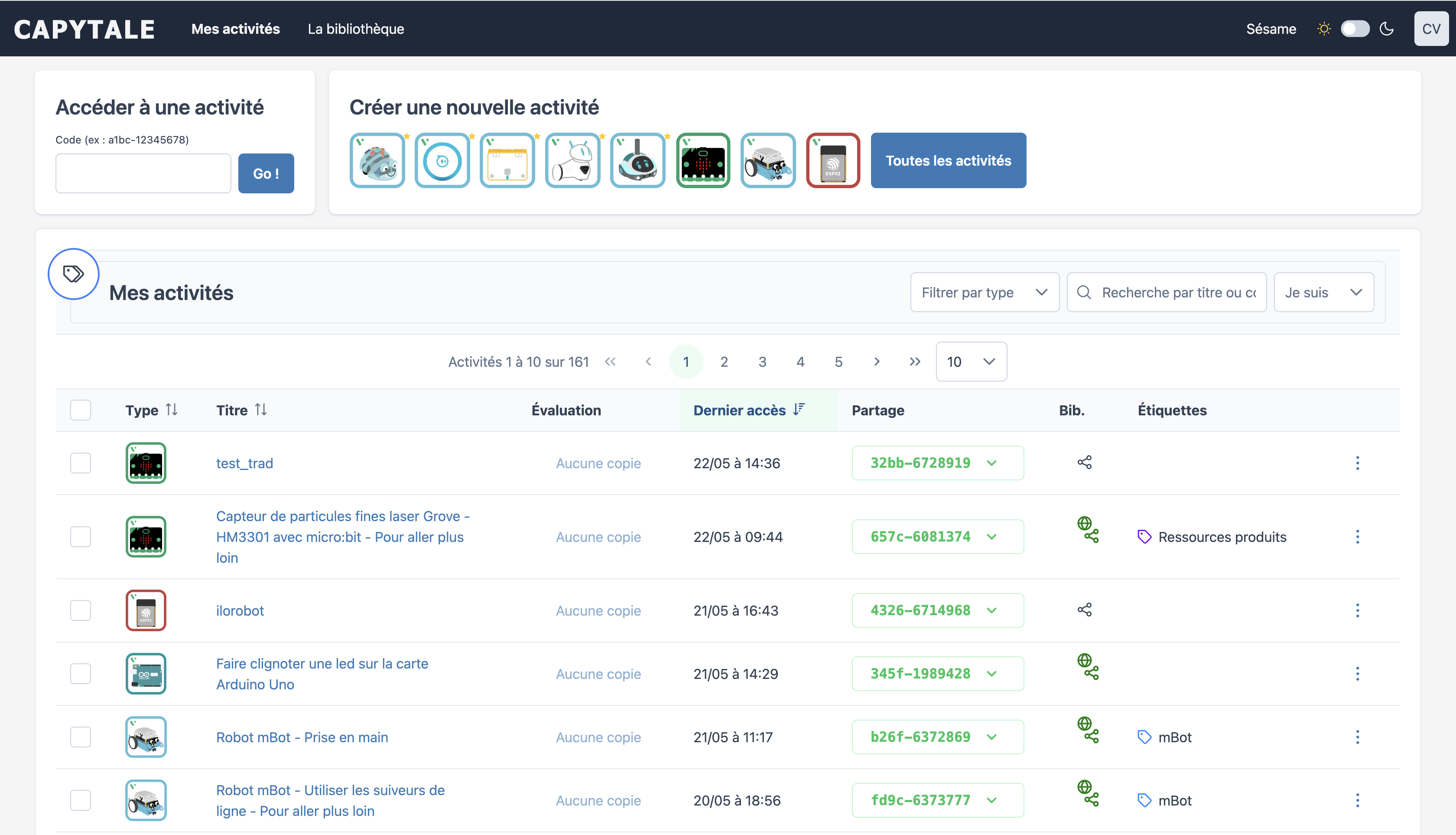Toggle the dark mode switch
Screen dimensions: 1456x835
[1355, 29]
